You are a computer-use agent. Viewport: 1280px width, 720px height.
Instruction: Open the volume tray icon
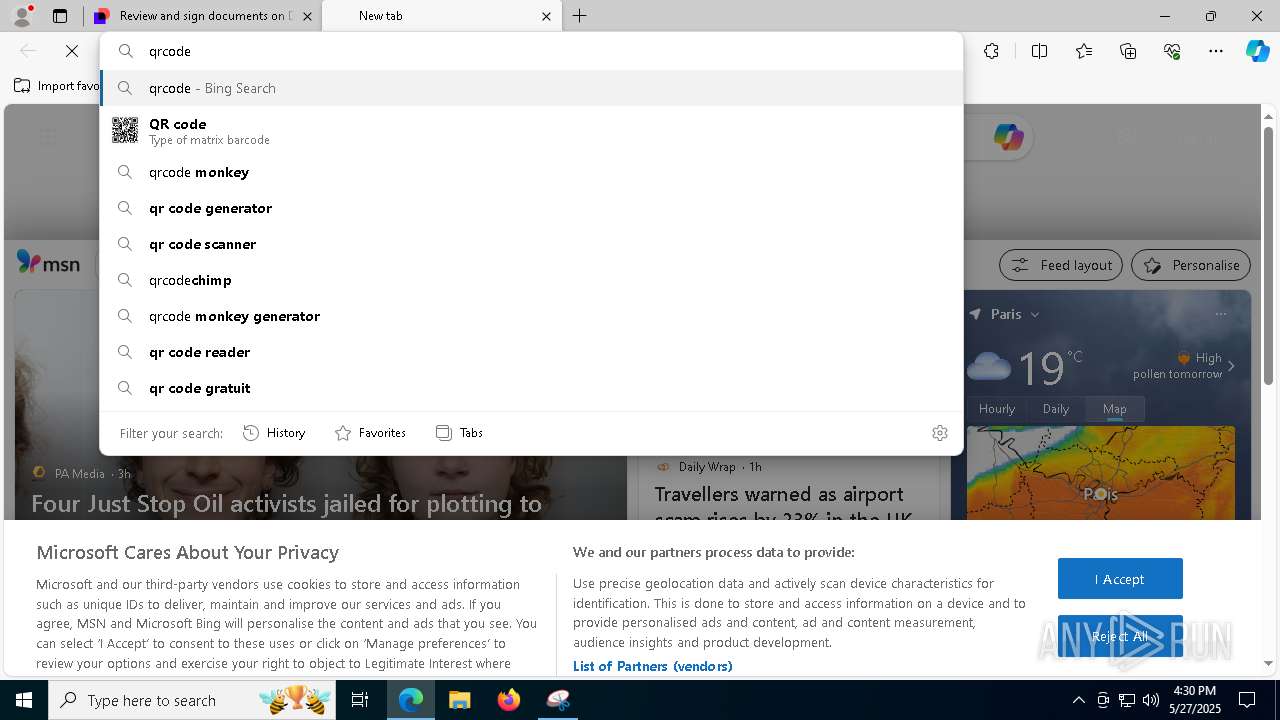tap(1151, 700)
